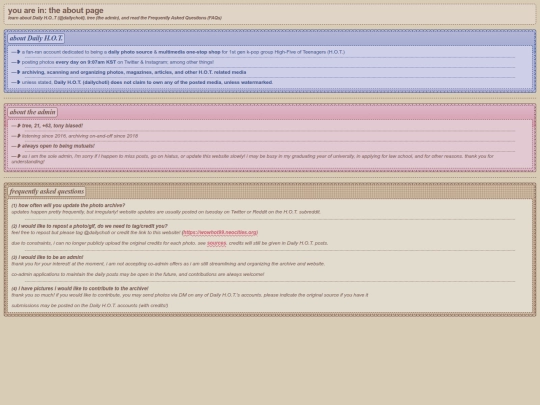The image size is (540, 405).
Task: Open the underlined 'sources' link
Action: click(216, 243)
